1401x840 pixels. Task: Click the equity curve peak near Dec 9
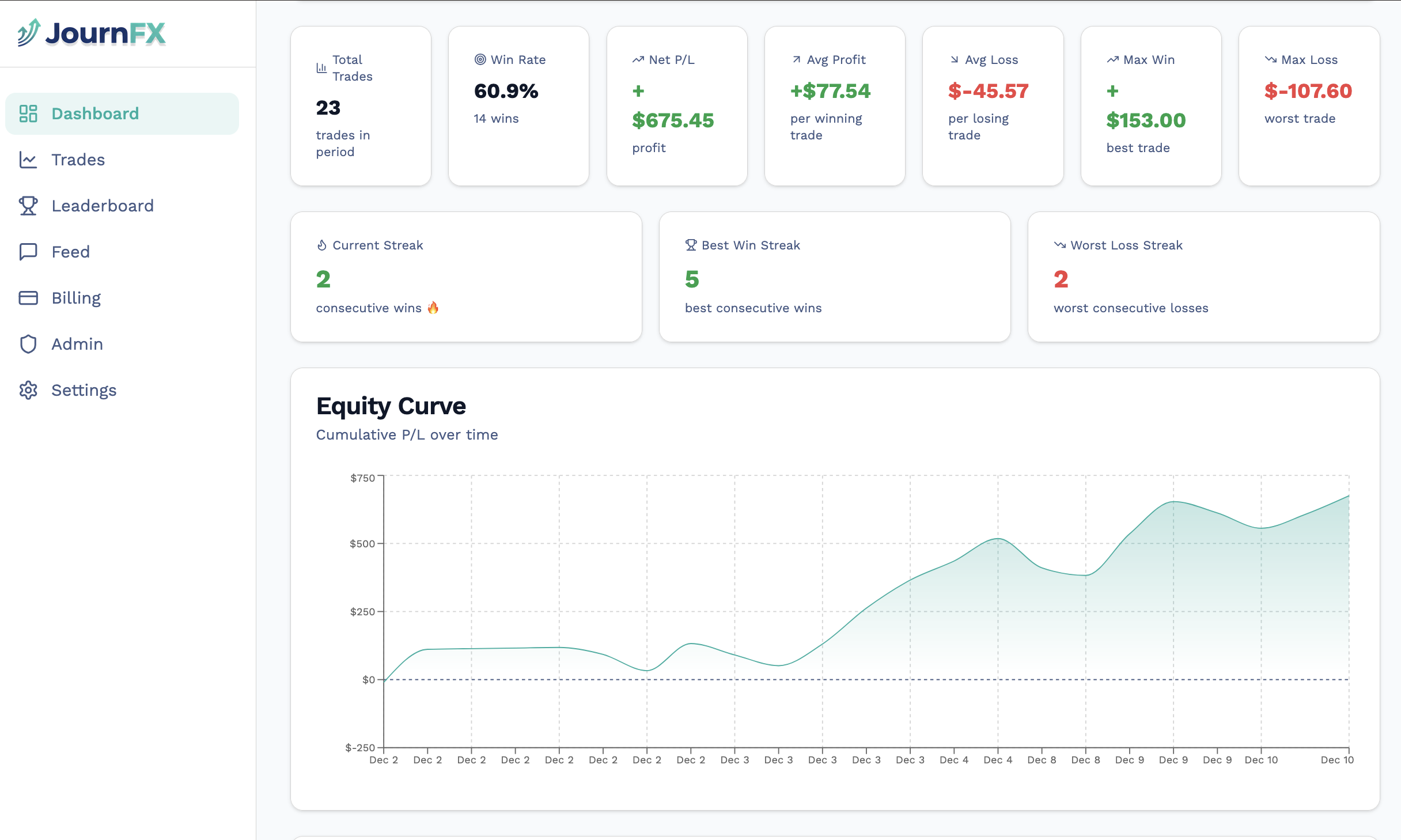click(1173, 502)
